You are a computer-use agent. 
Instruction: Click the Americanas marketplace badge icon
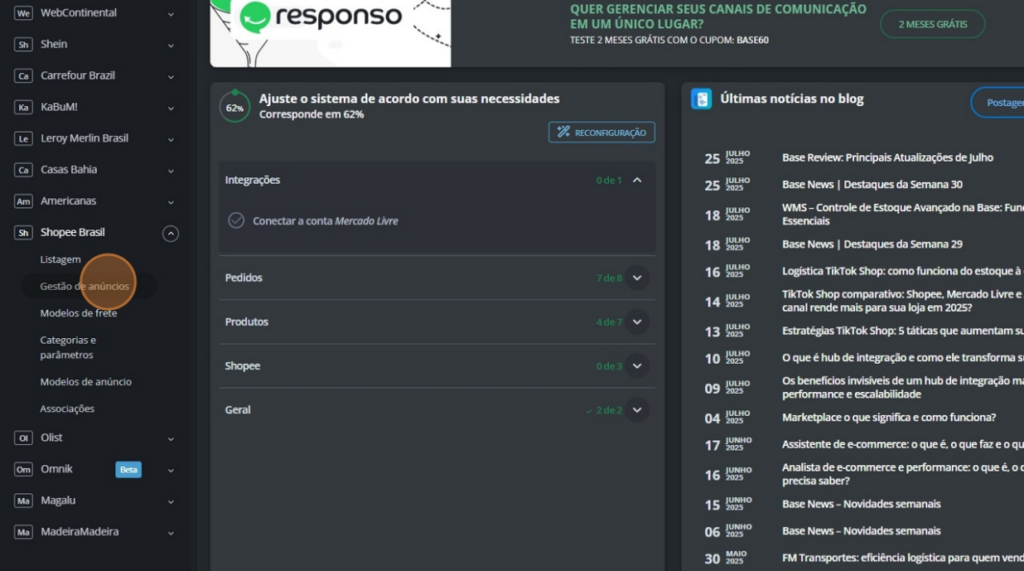coord(23,201)
